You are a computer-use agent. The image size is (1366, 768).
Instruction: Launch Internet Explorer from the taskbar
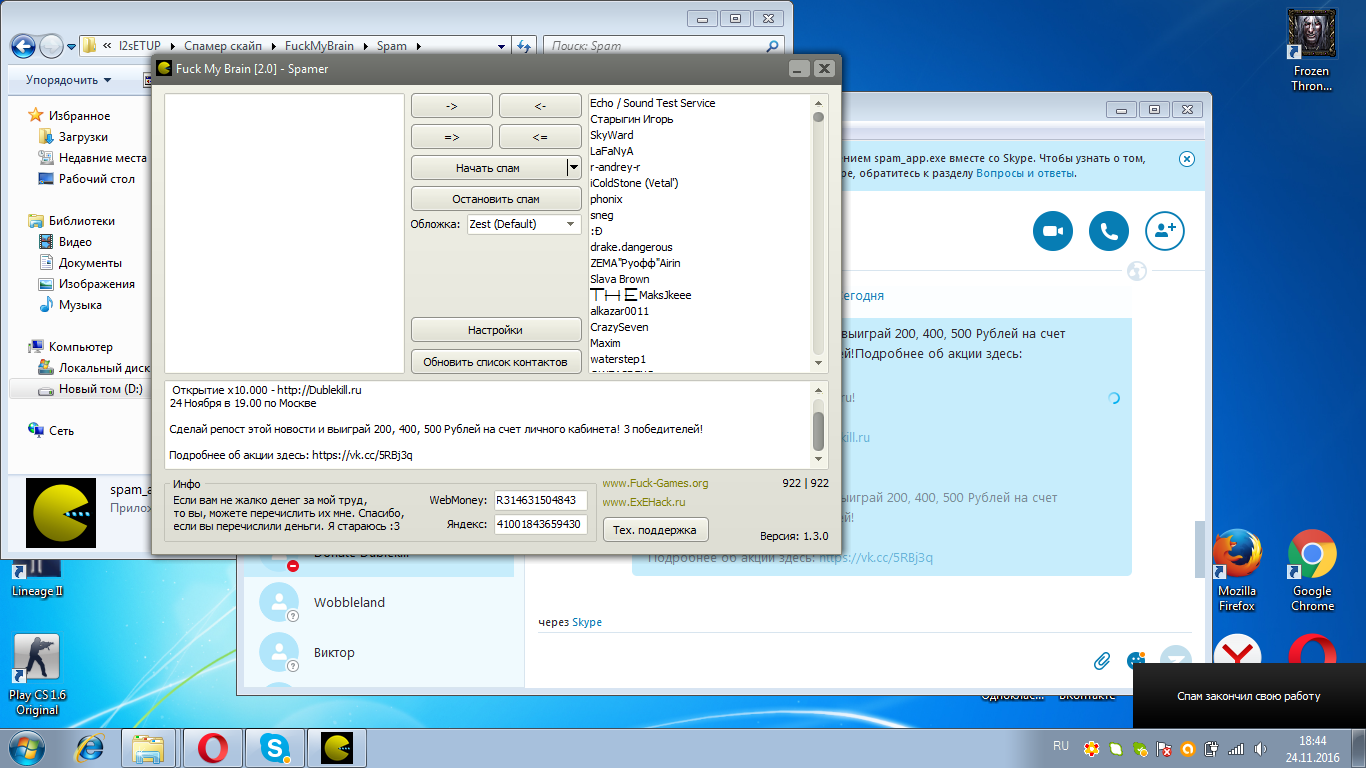[92, 748]
